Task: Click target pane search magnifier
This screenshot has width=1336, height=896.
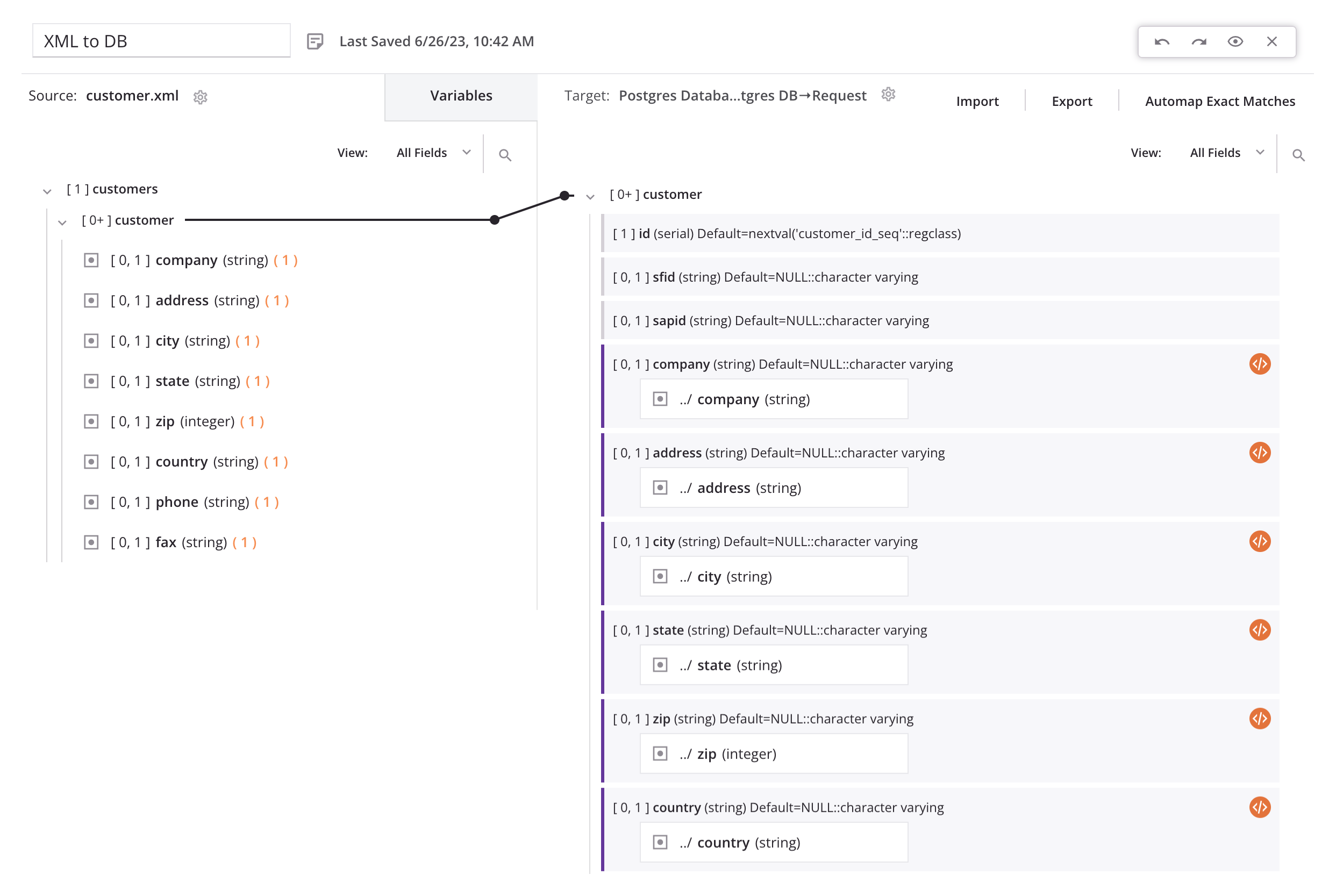Action: pos(1298,155)
